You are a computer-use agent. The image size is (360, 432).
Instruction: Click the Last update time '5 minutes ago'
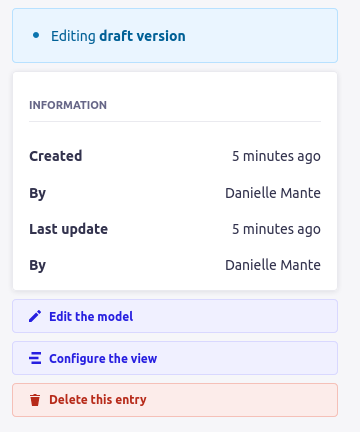pyautogui.click(x=276, y=229)
